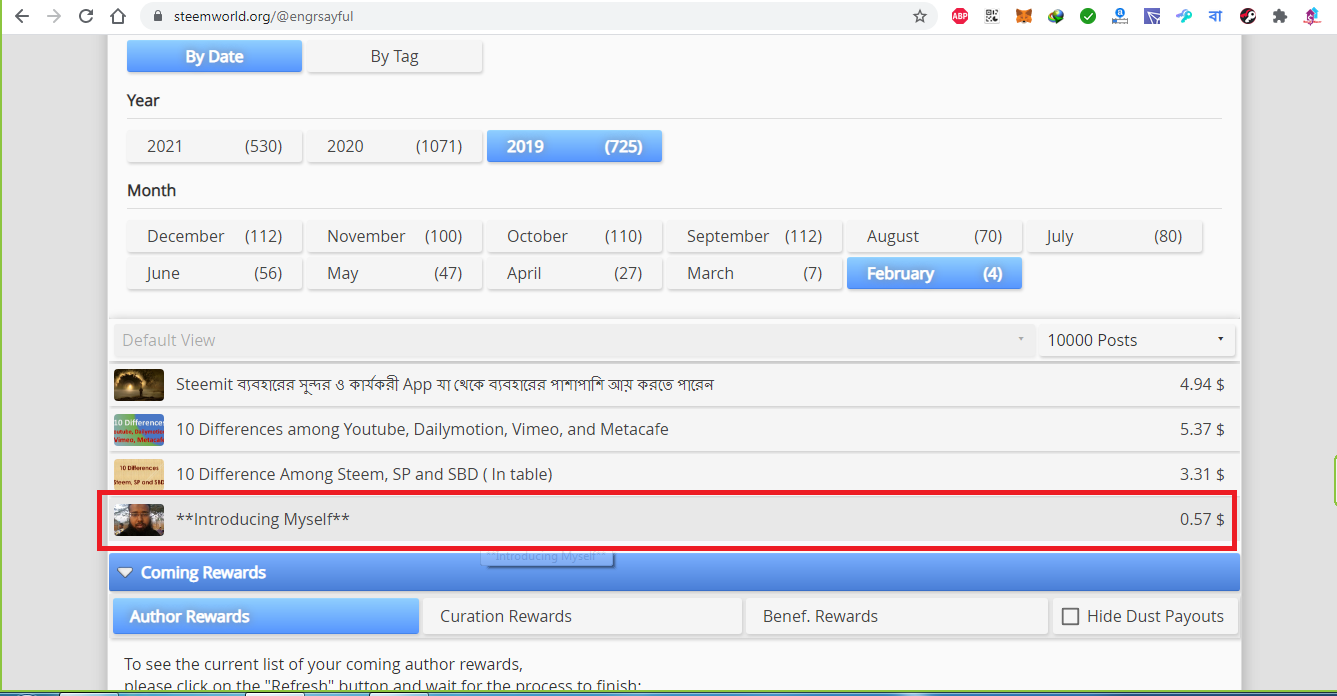Click the browser forward arrow
This screenshot has height=696, width=1337.
54,16
